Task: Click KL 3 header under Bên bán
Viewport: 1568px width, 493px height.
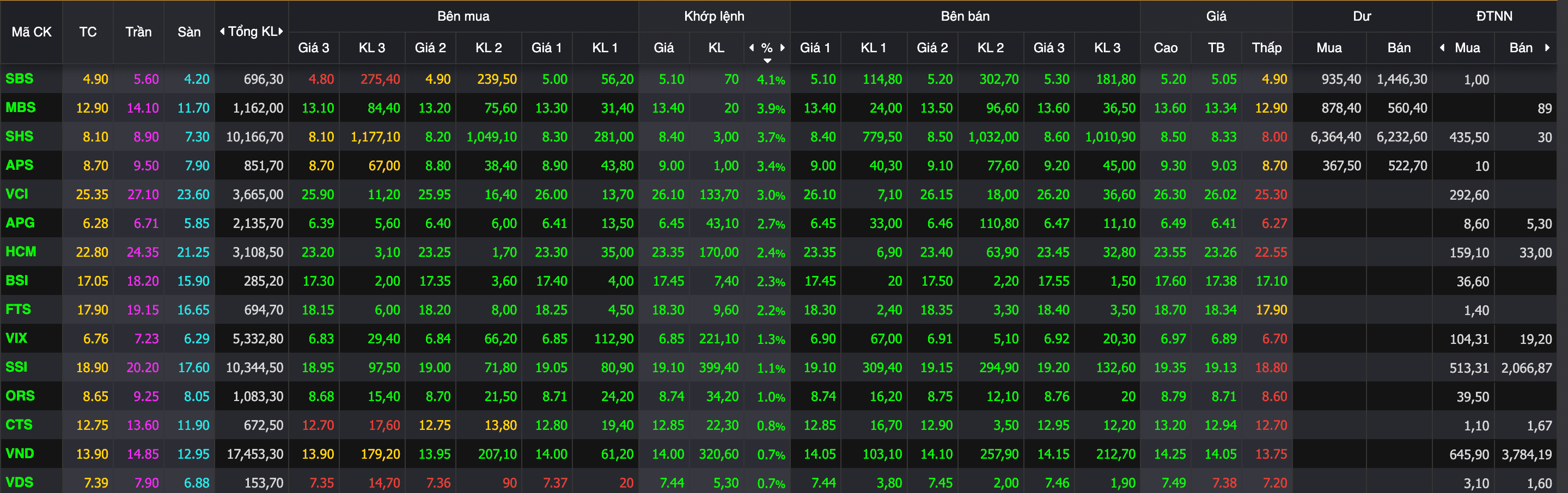Action: coord(1107,47)
